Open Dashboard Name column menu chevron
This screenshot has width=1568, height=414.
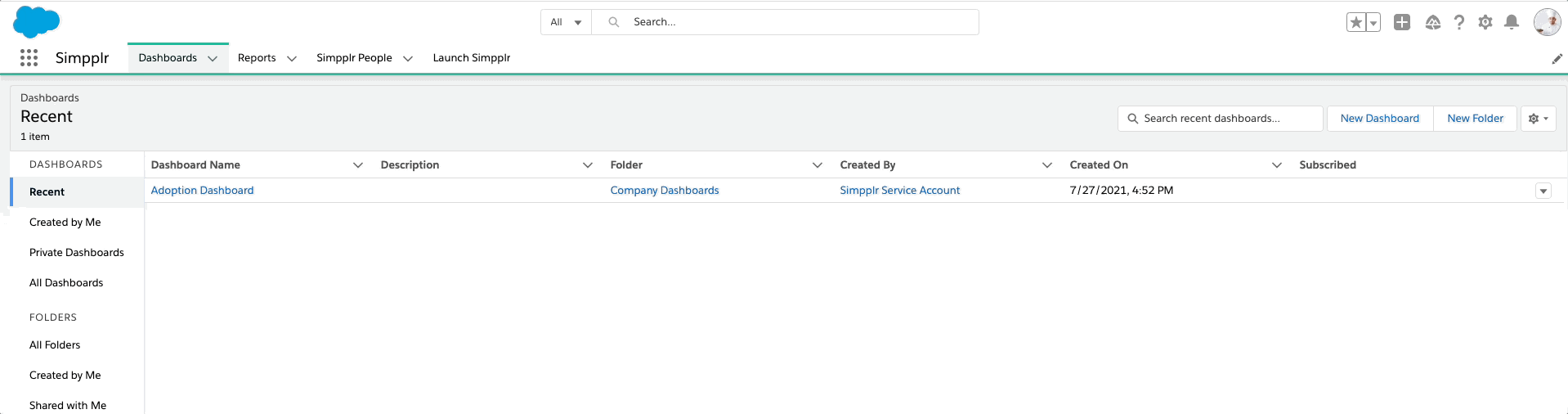[358, 165]
